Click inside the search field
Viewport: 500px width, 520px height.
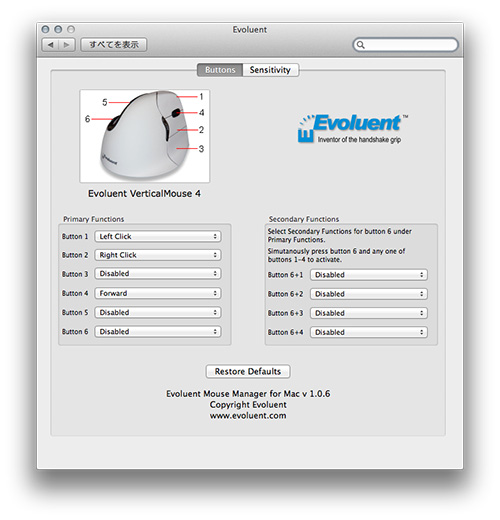tap(405, 45)
